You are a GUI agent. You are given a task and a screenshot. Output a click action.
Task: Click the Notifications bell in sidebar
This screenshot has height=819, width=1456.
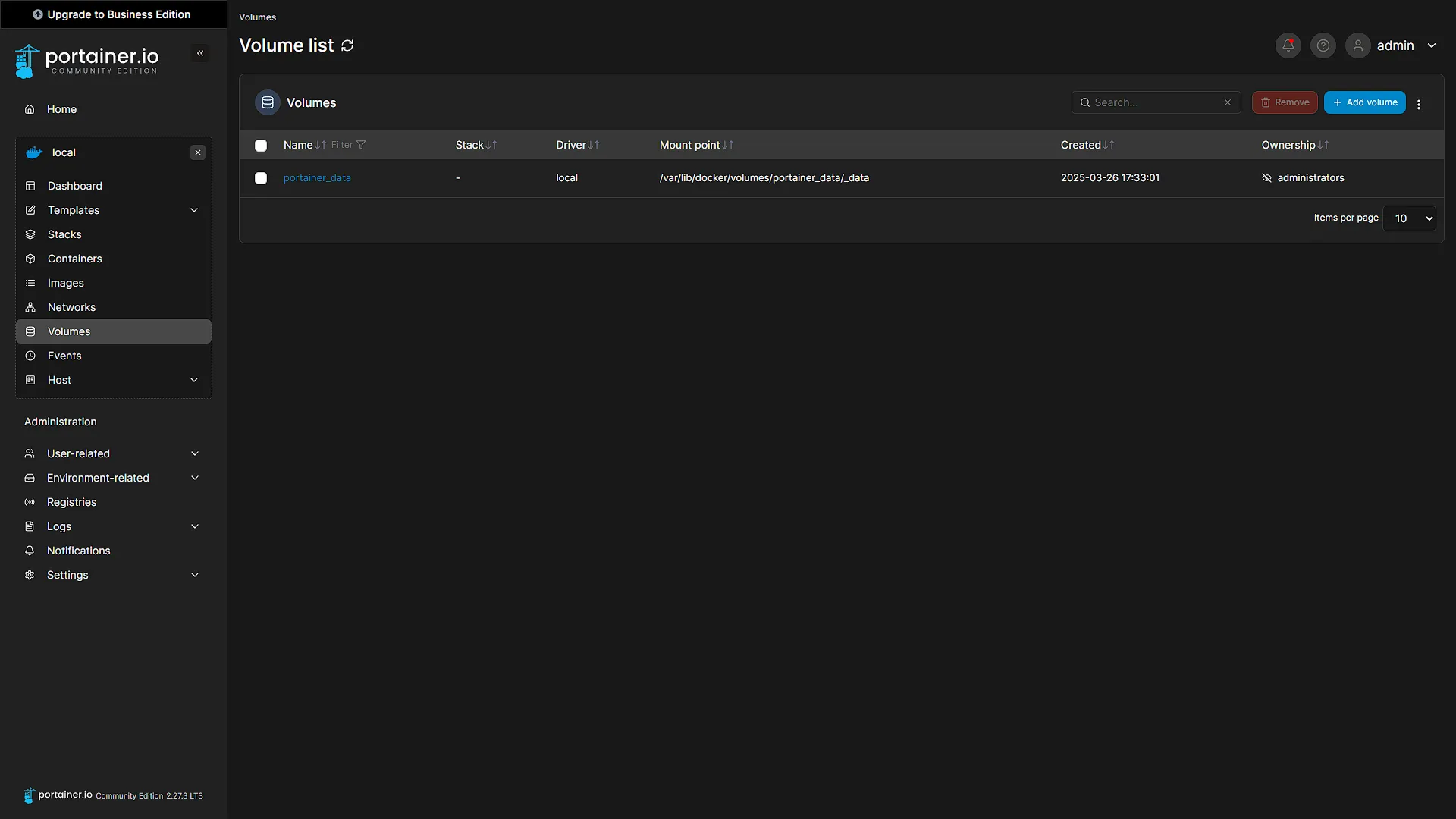30,551
